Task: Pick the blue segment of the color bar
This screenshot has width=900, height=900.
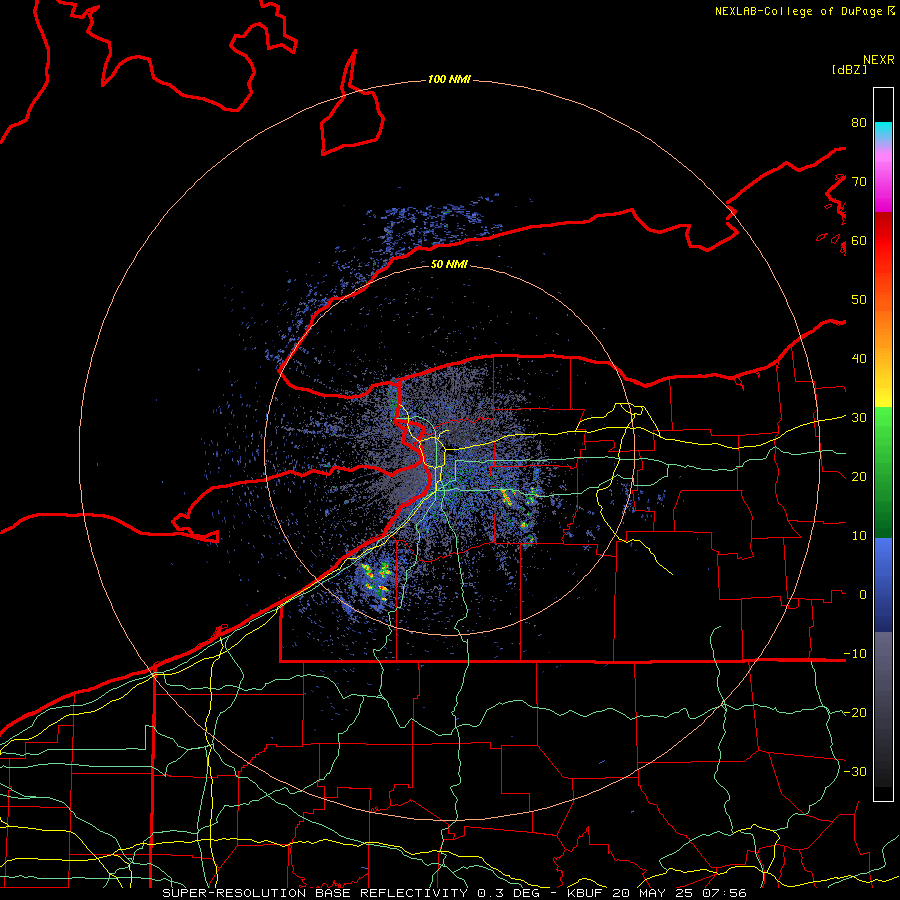Action: 883,584
